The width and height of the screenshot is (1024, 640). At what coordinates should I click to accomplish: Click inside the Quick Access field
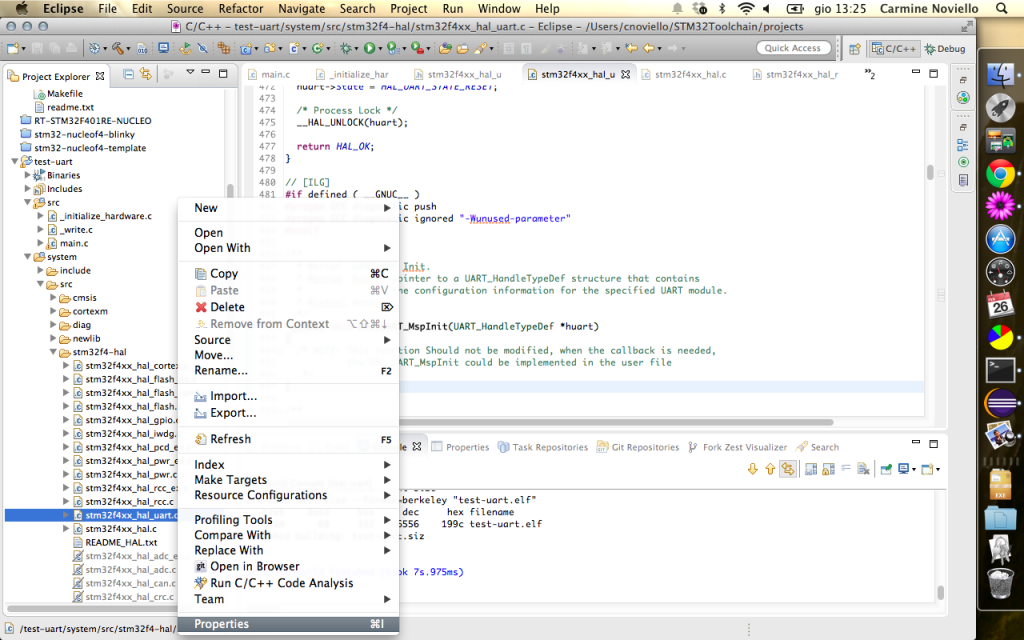[x=793, y=48]
